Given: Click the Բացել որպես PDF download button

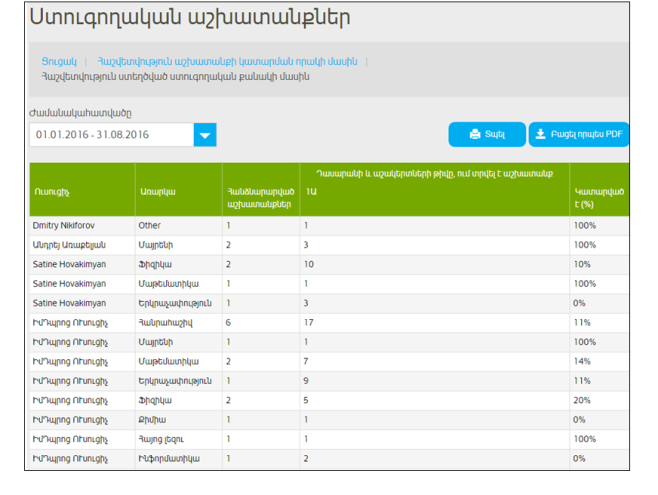Looking at the screenshot, I should point(579,134).
